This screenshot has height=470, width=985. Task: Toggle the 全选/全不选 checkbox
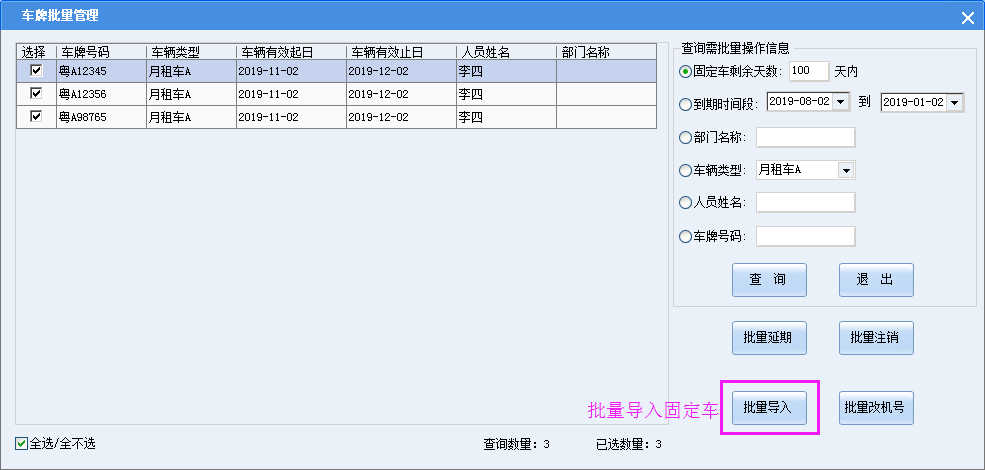tap(21, 444)
